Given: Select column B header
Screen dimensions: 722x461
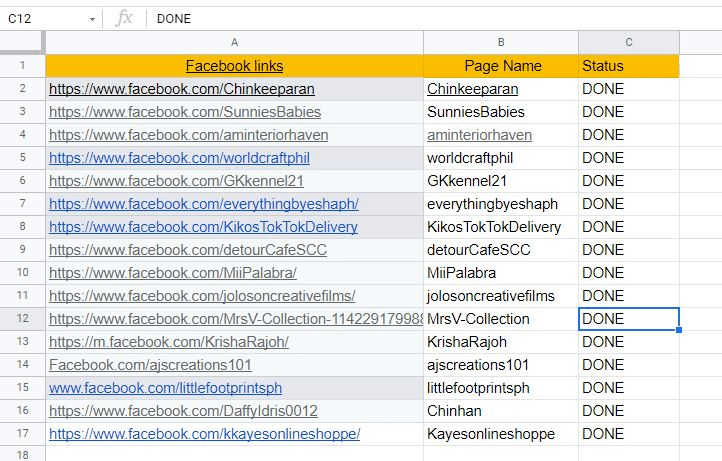Looking at the screenshot, I should 501,42.
